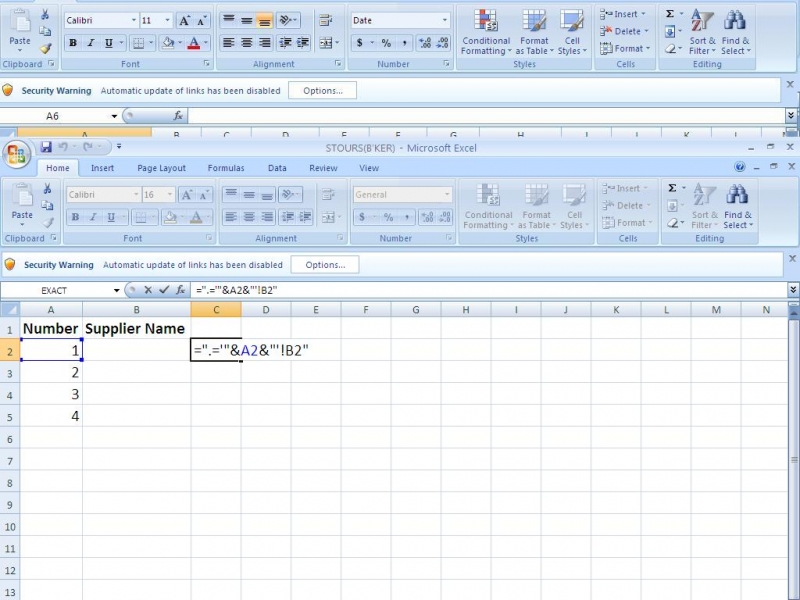Select cell A3 containing the number 2
Screen dimensions: 800x600
click(51, 373)
